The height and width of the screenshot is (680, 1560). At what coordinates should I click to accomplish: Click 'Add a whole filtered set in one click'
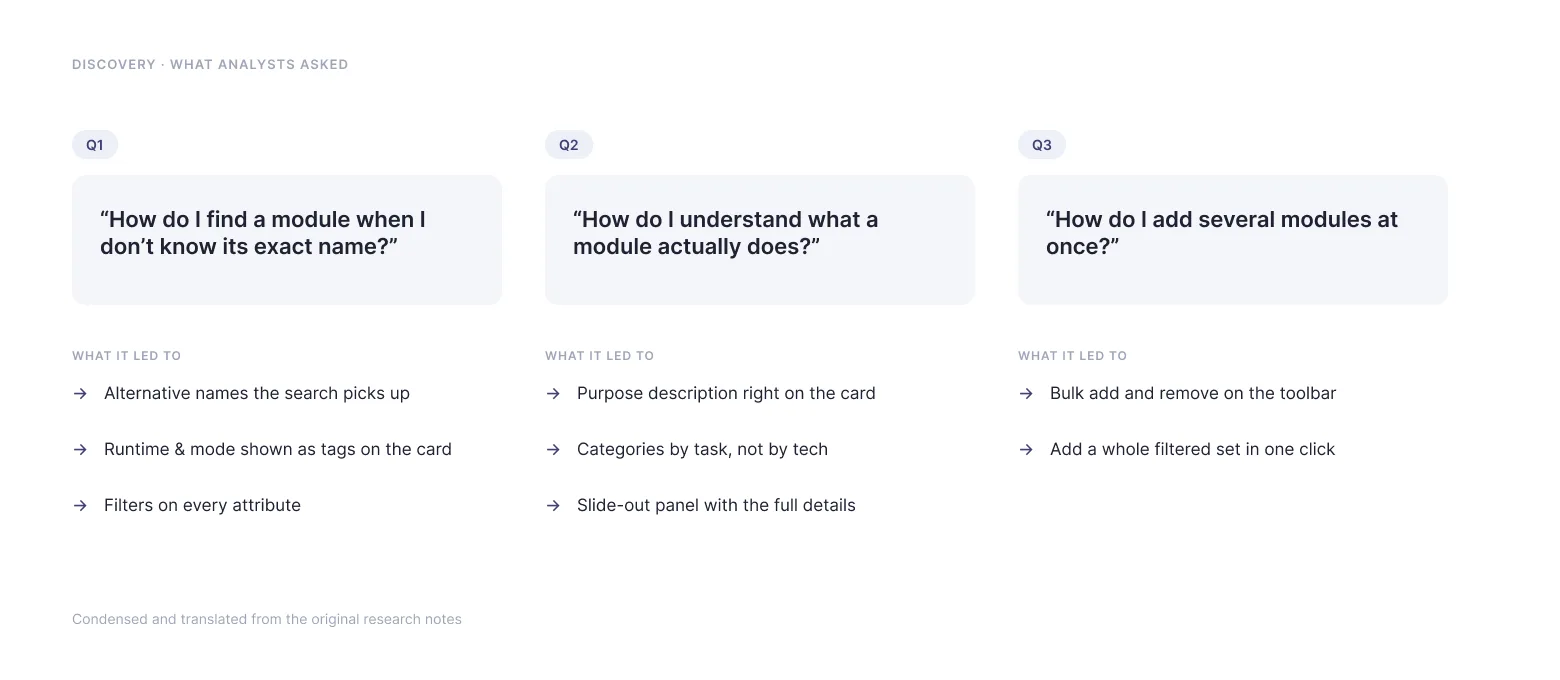tap(1192, 450)
